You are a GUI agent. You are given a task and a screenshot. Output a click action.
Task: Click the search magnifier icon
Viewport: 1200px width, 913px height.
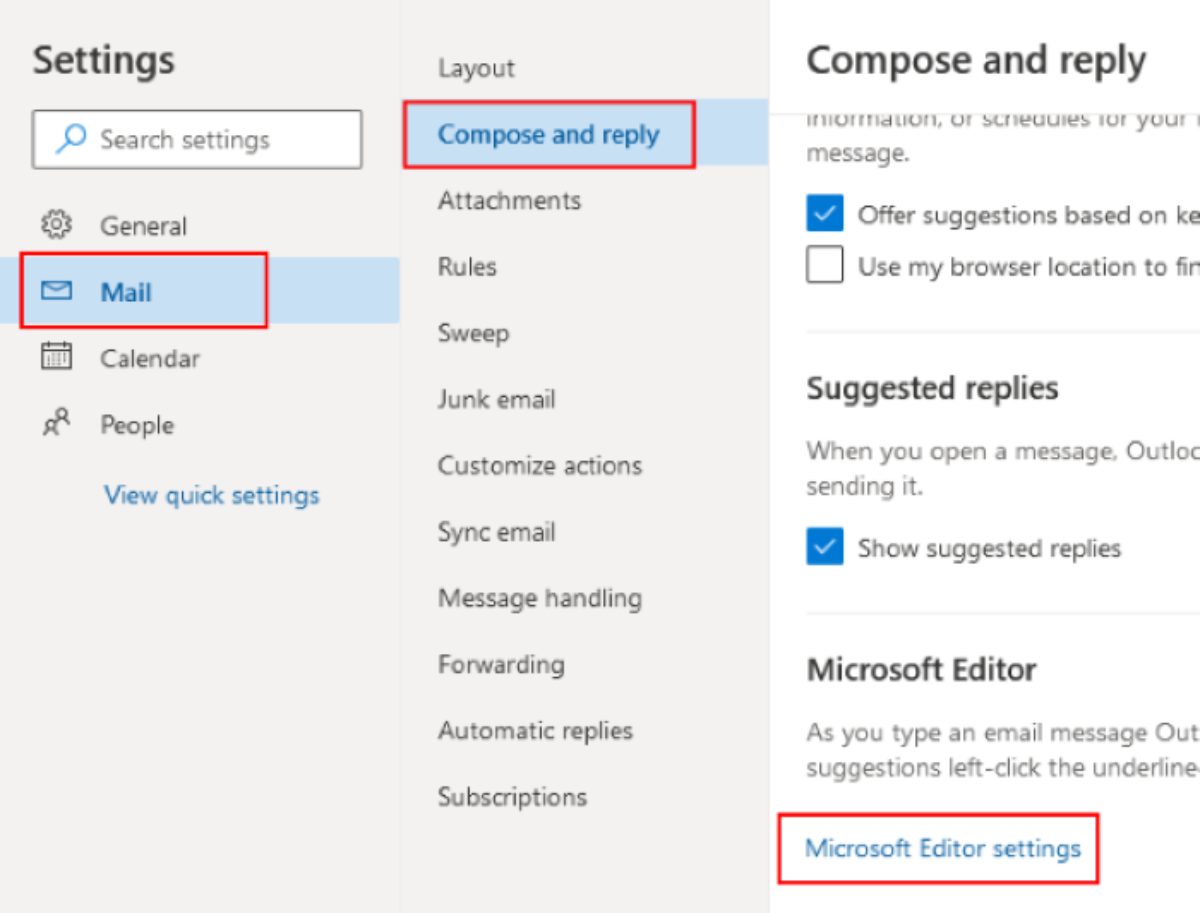point(70,139)
